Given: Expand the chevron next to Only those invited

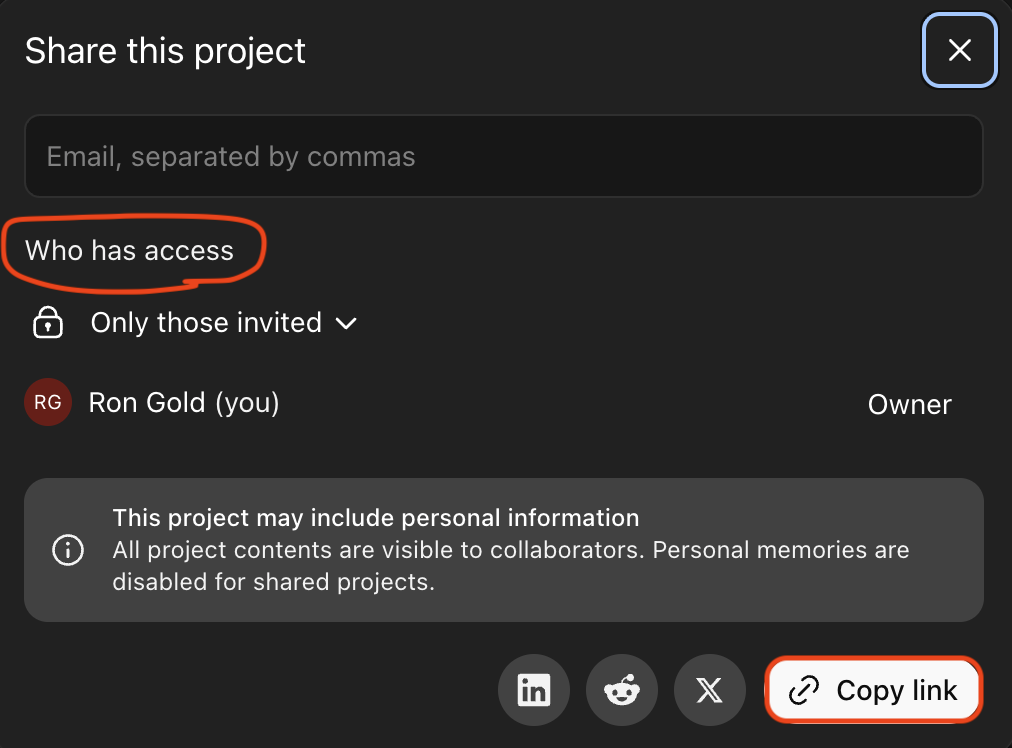Looking at the screenshot, I should tap(346, 323).
